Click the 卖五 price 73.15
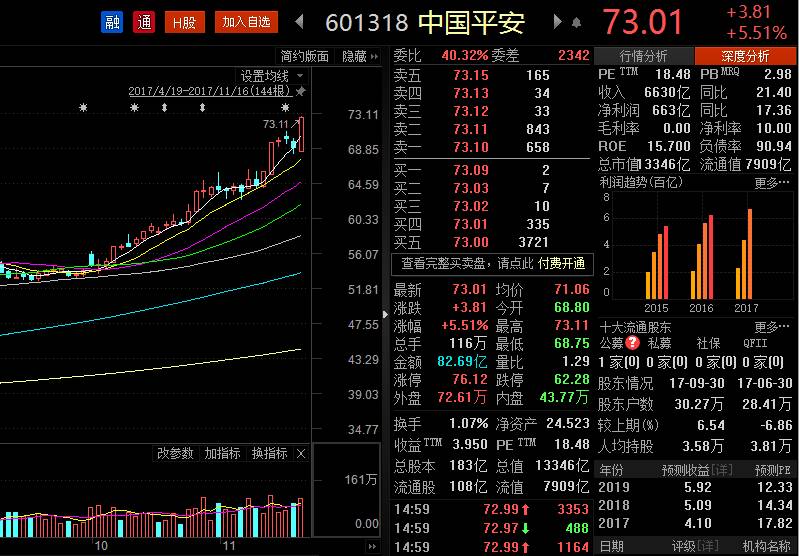 coord(471,75)
